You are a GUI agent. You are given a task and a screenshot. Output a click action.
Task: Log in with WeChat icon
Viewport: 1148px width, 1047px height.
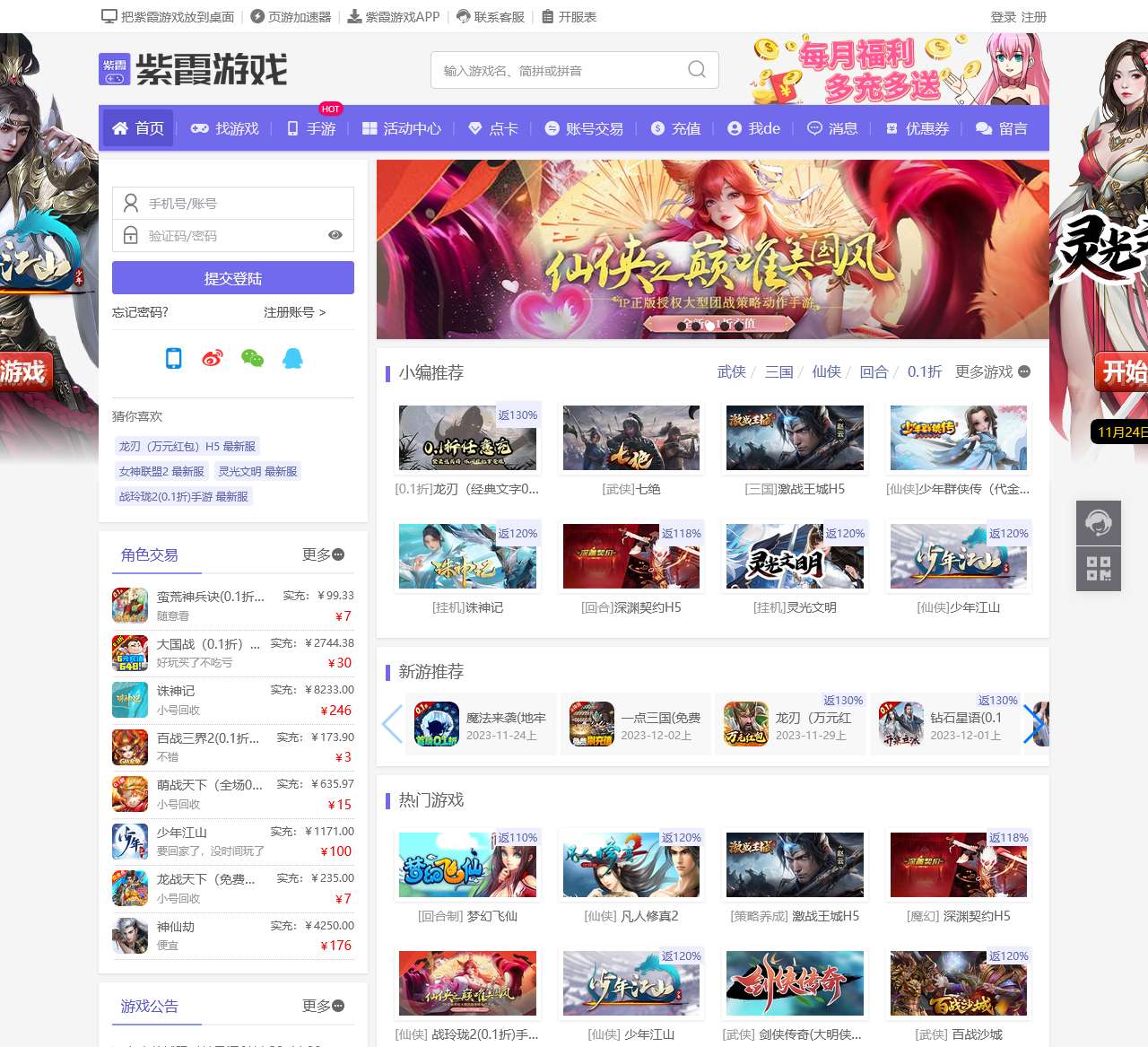(x=253, y=358)
